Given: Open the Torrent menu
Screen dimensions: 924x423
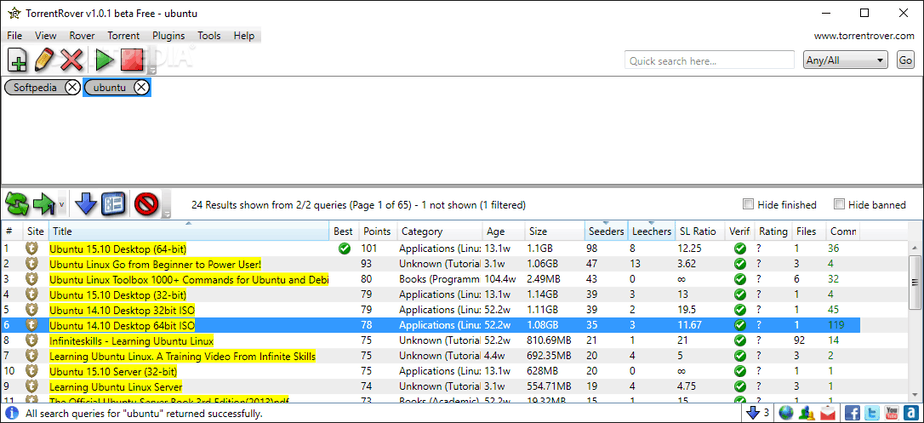Looking at the screenshot, I should 124,35.
